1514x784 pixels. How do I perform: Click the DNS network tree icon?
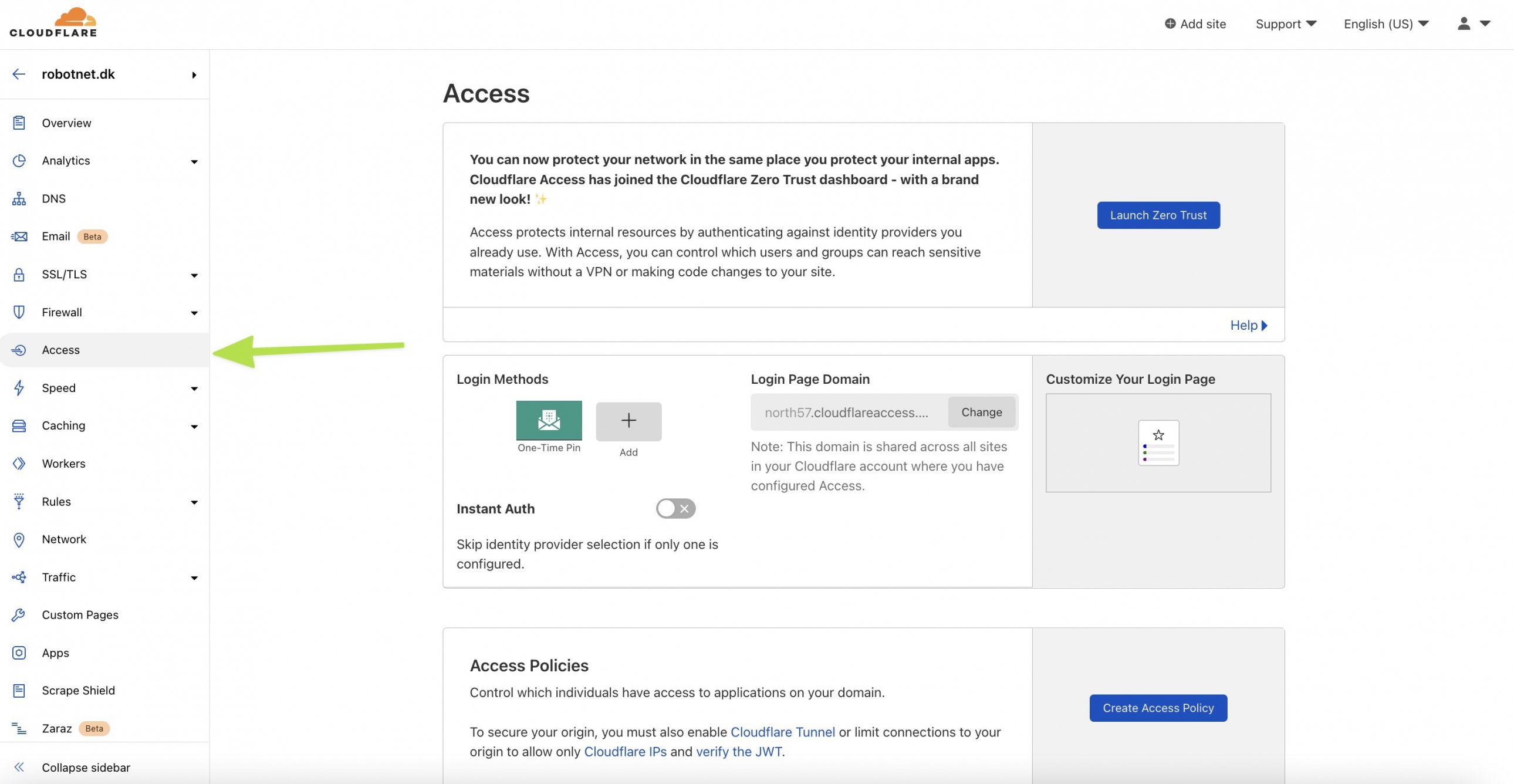19,199
